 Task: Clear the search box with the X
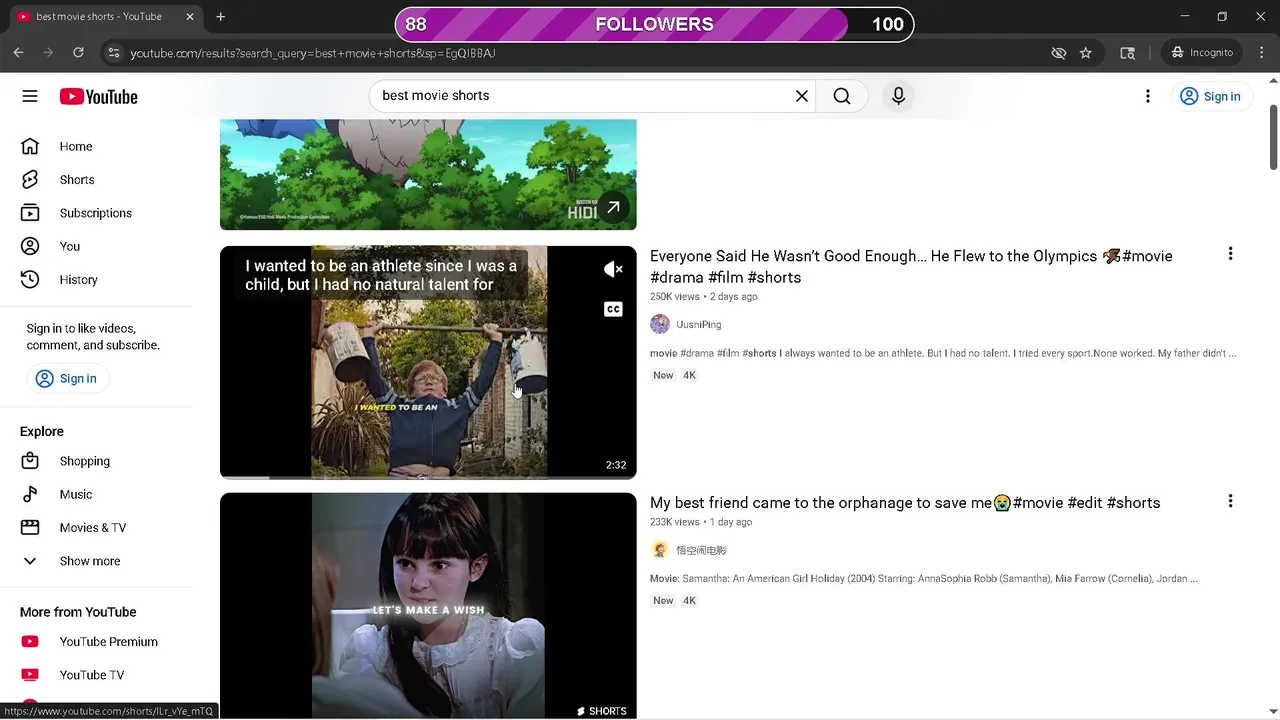(x=801, y=96)
